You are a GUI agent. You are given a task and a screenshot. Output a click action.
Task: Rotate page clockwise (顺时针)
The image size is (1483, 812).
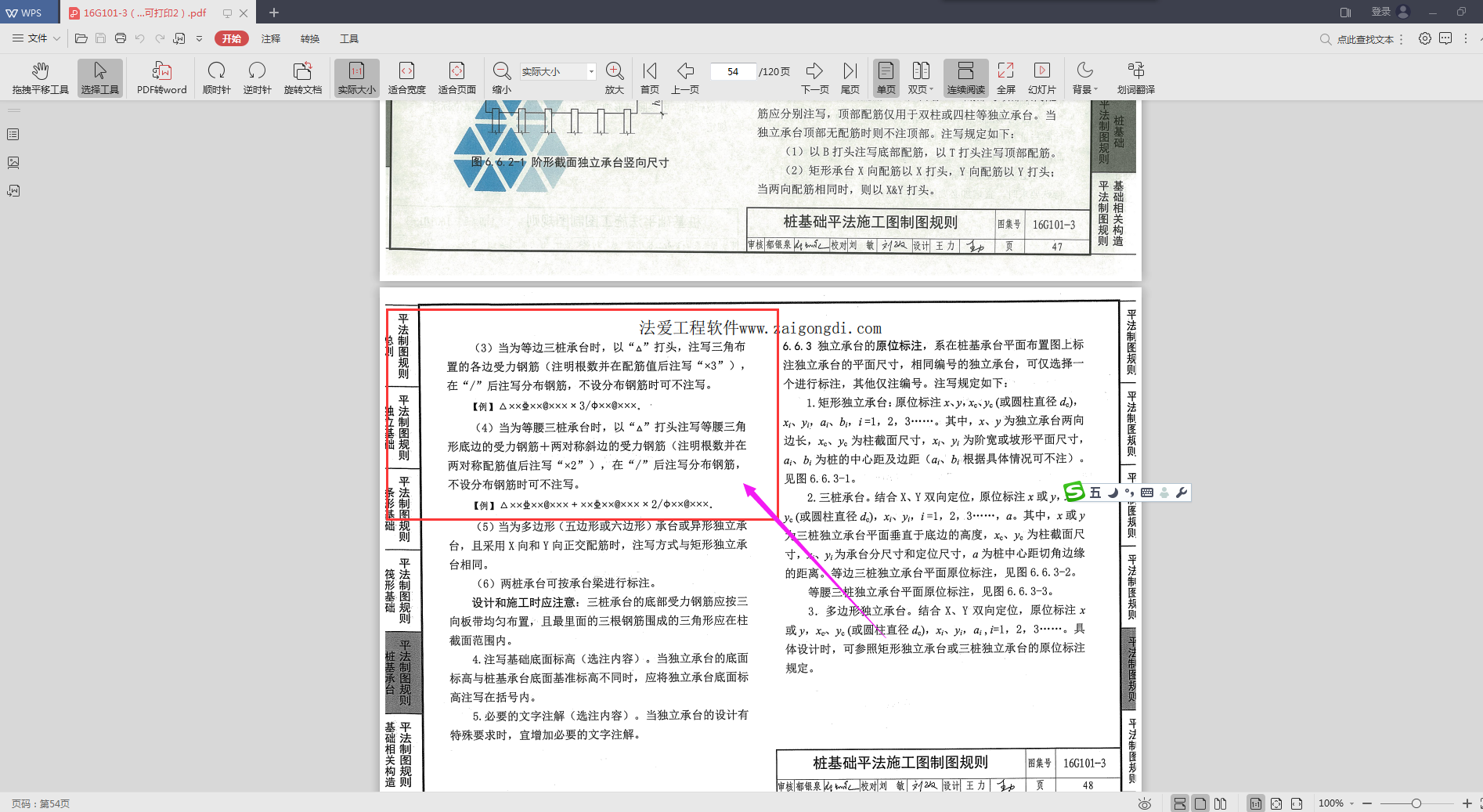tap(217, 78)
